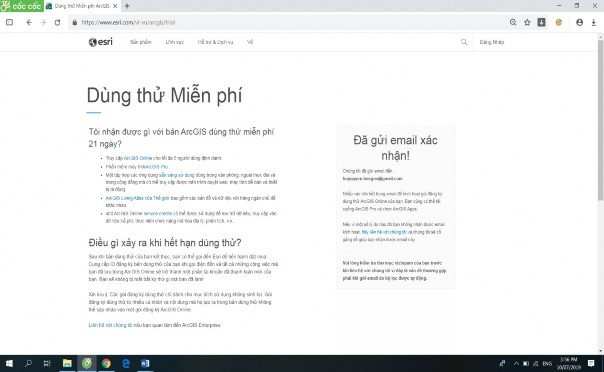Image resolution: width=604 pixels, height=372 pixels.
Task: Click the site security padlock icon
Action: click(x=75, y=22)
